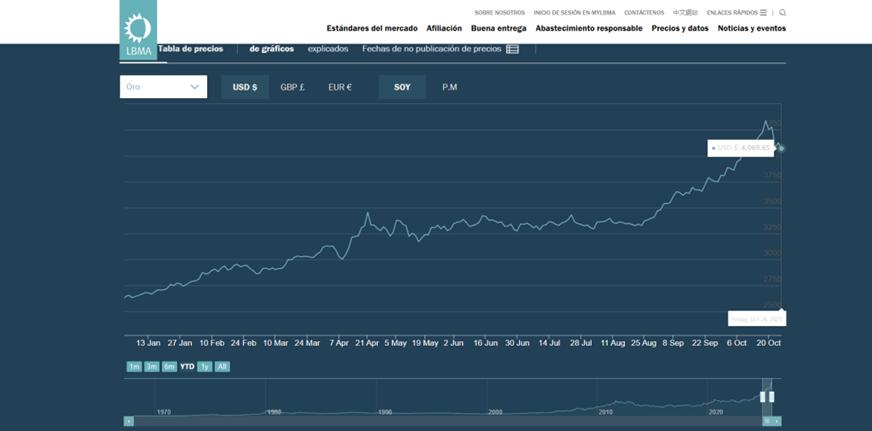Viewport: 872px width, 431px height.
Task: Open the Estándares del mercado menu
Action: click(372, 28)
